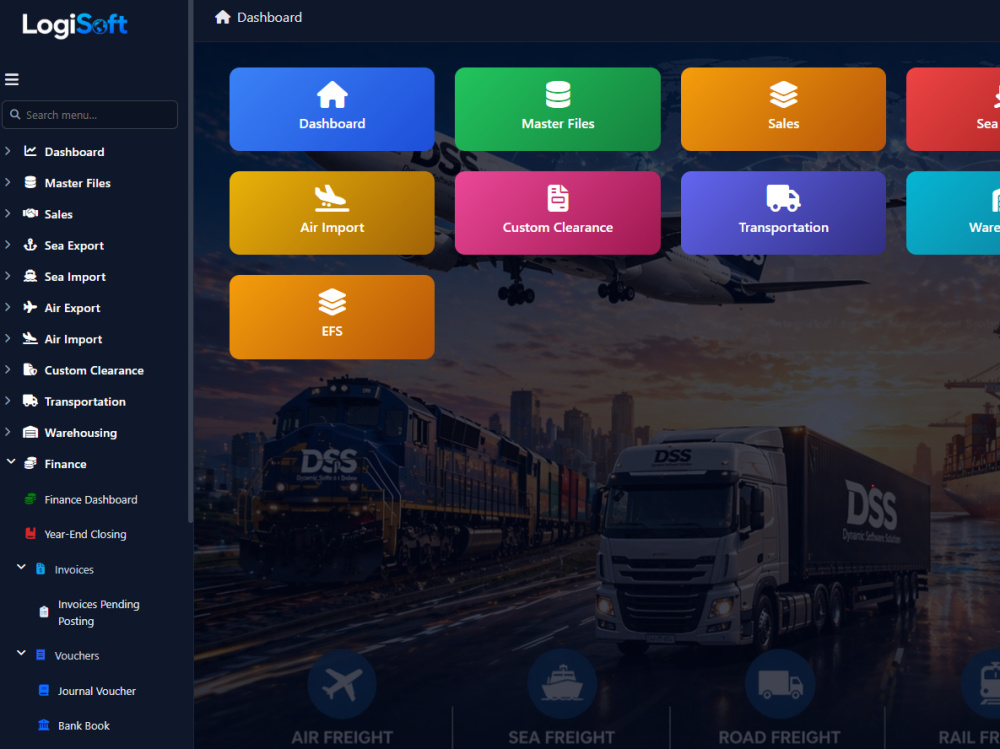Click the Invoices blue document icon

tap(40, 569)
